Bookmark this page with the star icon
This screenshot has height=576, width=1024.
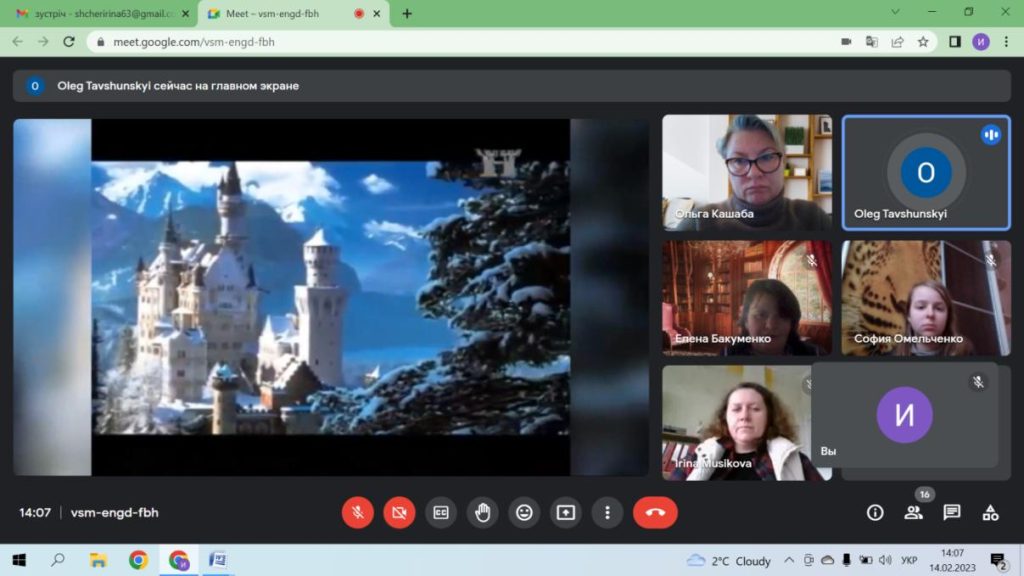923,42
